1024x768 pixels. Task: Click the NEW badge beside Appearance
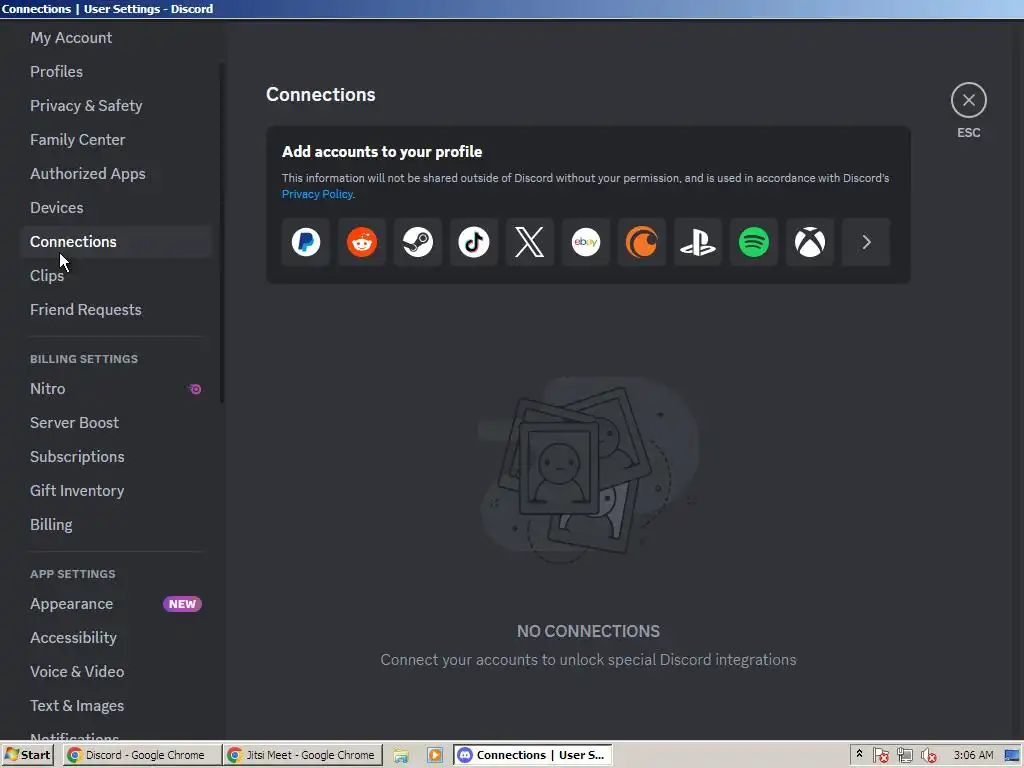point(182,604)
